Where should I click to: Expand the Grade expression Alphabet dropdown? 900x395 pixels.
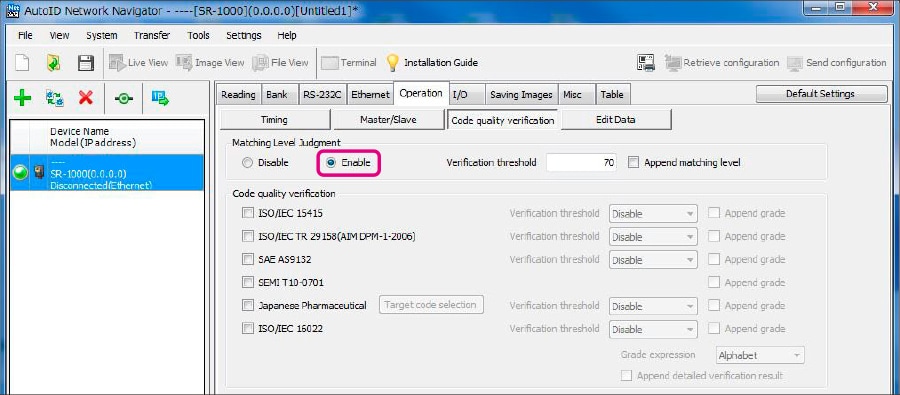click(760, 355)
